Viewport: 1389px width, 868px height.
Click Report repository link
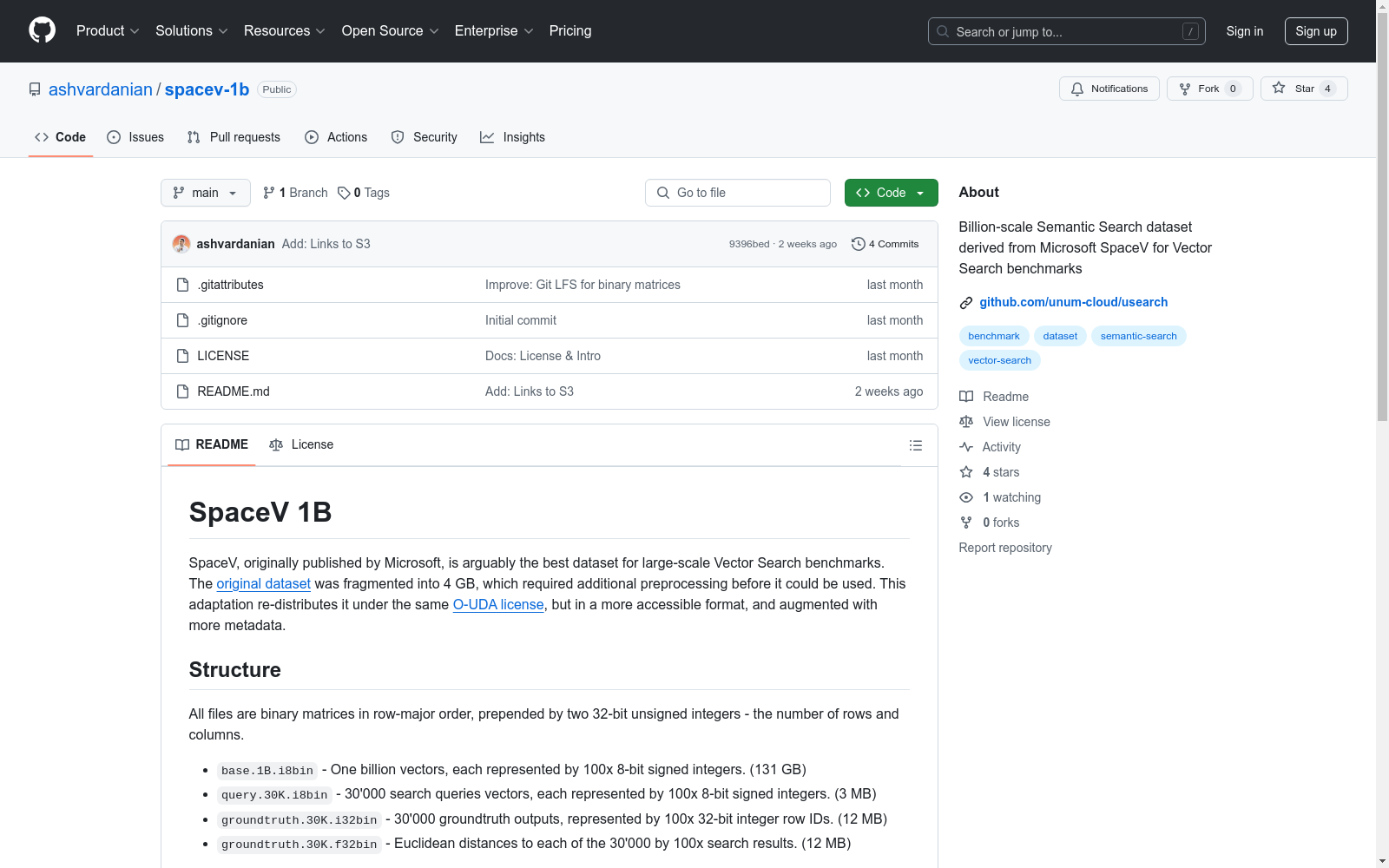click(1005, 548)
